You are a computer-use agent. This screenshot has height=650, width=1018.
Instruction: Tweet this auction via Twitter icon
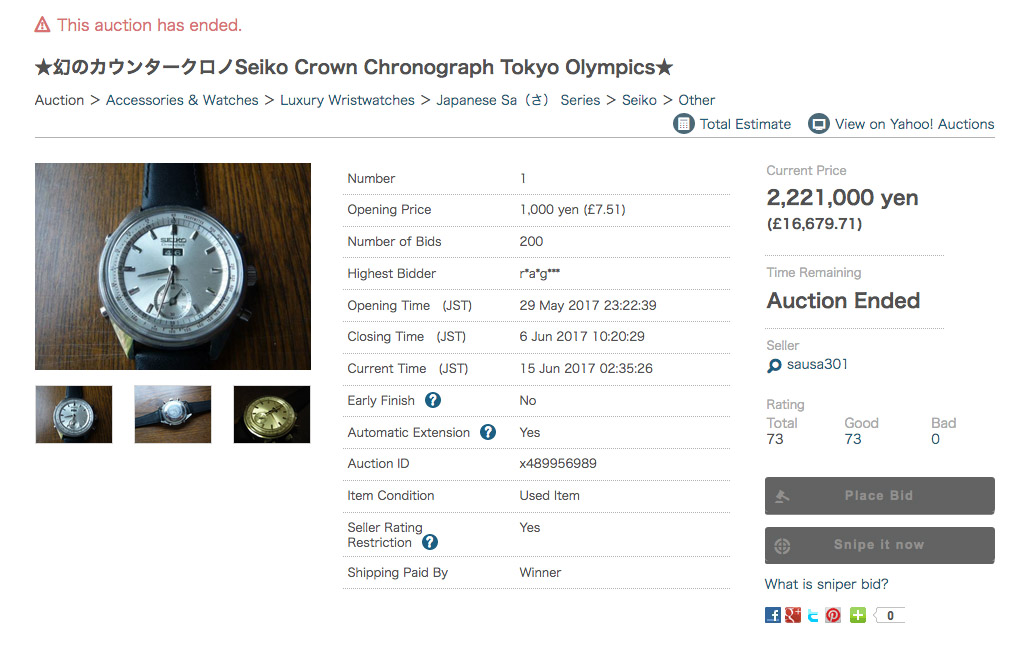point(813,615)
